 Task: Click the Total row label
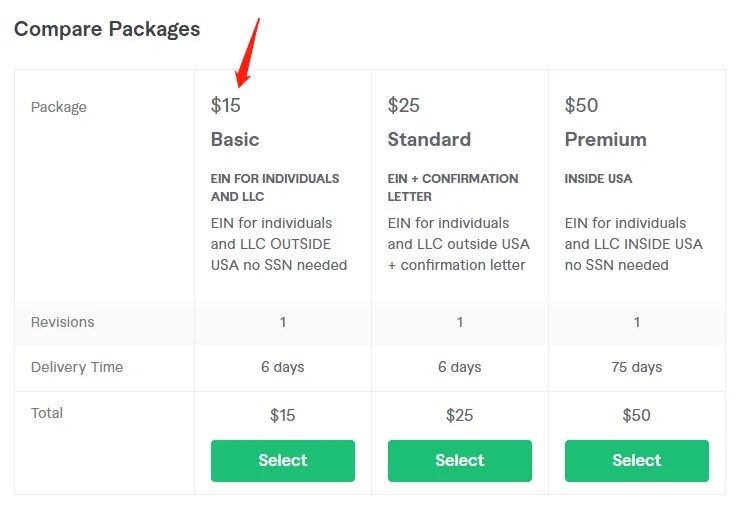47,413
